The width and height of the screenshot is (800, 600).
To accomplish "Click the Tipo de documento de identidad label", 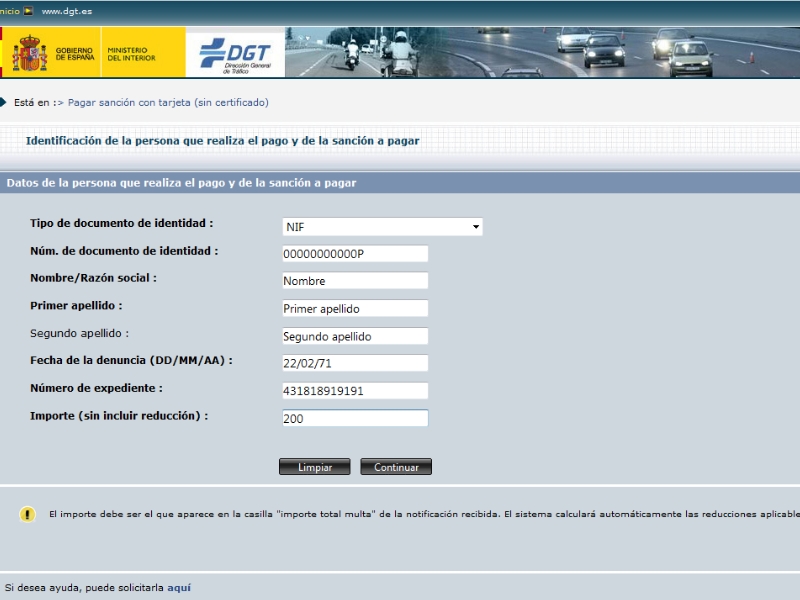I will [121, 223].
